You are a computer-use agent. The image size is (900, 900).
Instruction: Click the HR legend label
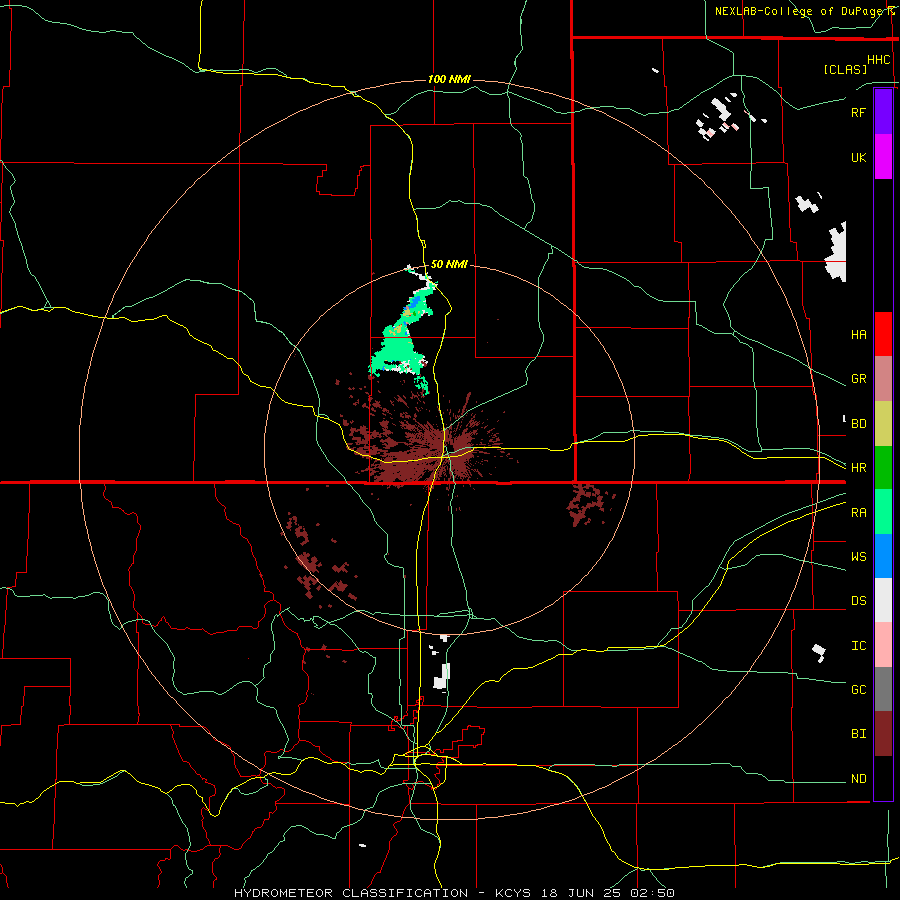click(x=858, y=468)
